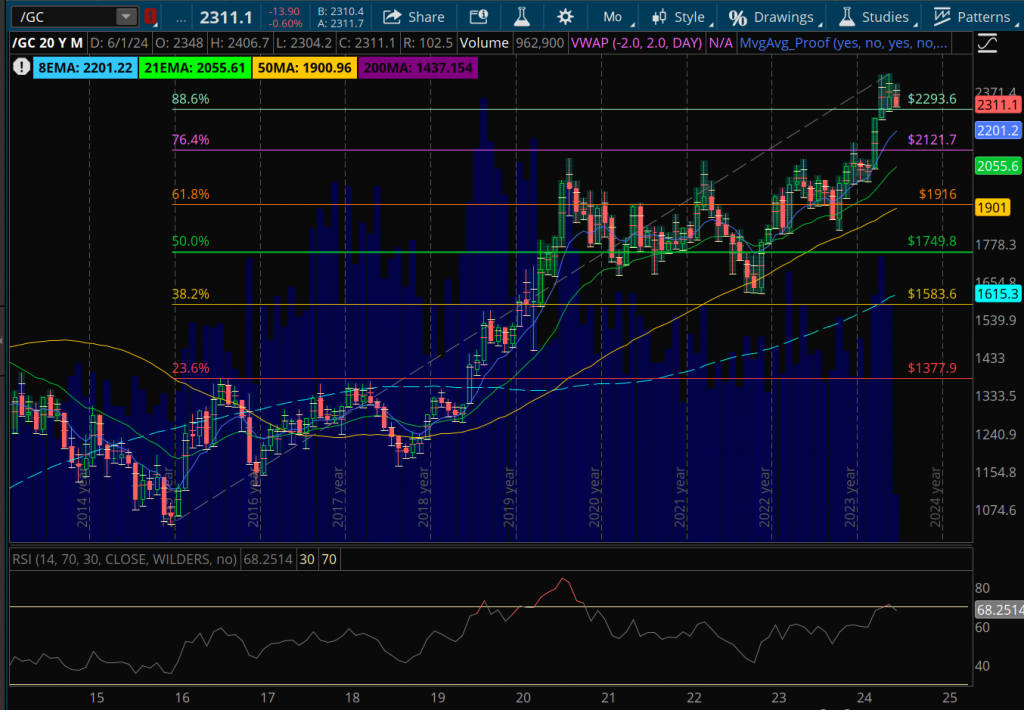The image size is (1024, 710).
Task: Click the cyan 1615.3 price axis bubble
Action: [x=997, y=294]
